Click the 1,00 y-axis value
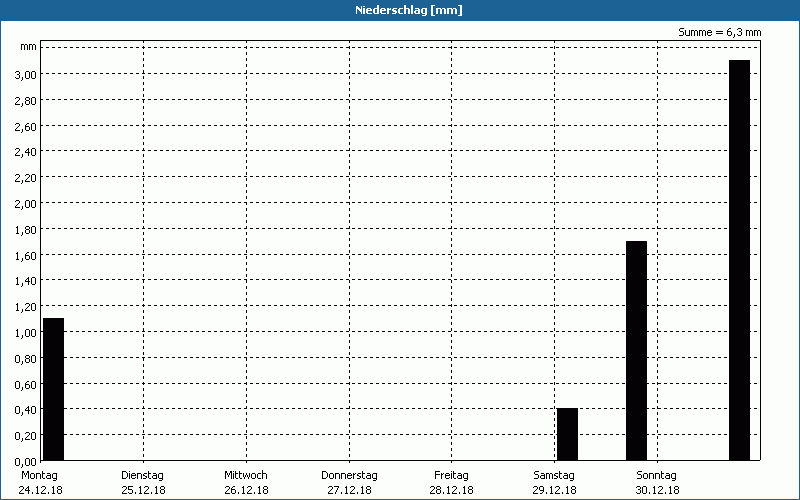 point(26,333)
